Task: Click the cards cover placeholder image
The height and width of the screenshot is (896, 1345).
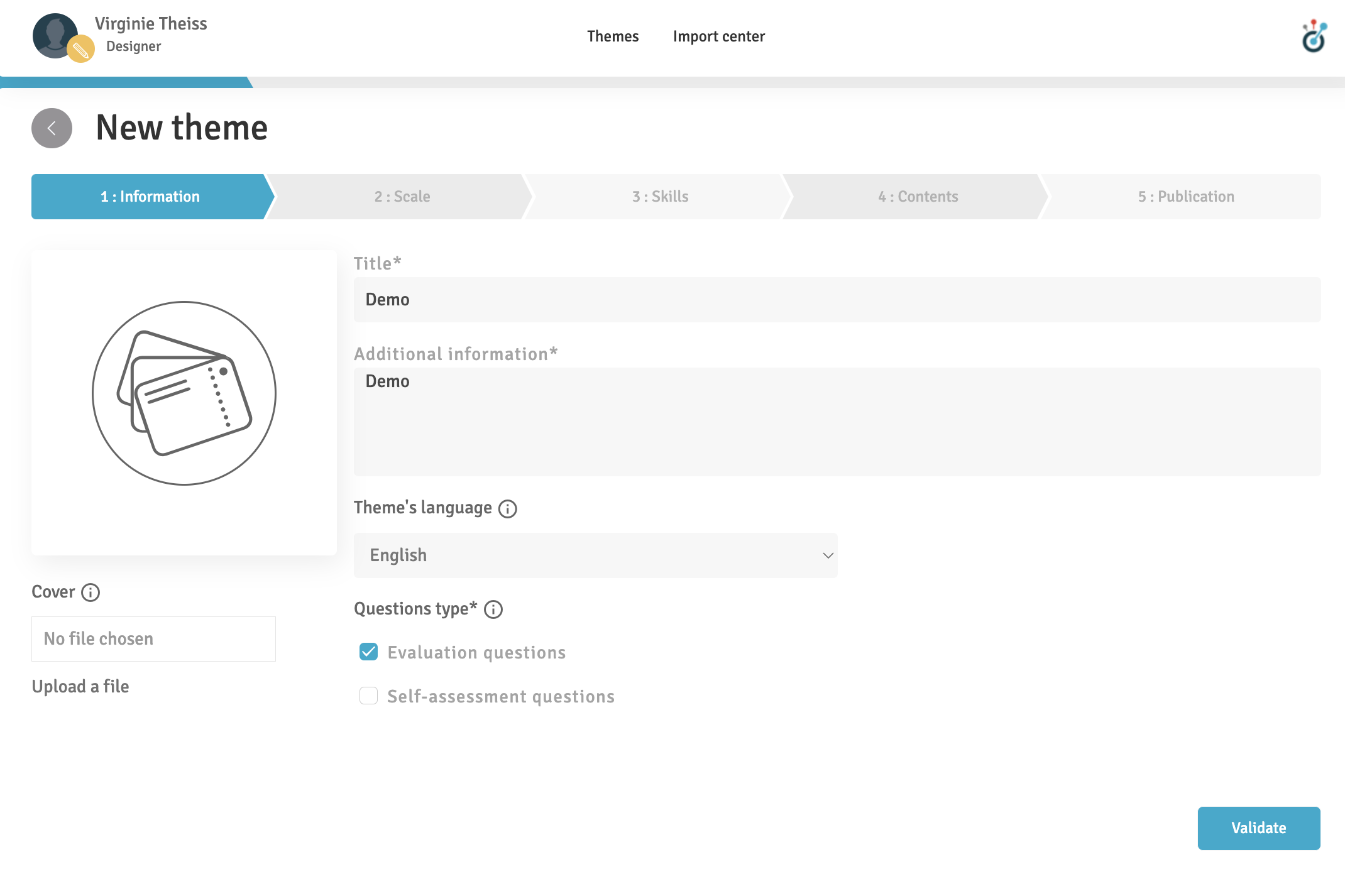Action: pyautogui.click(x=184, y=393)
